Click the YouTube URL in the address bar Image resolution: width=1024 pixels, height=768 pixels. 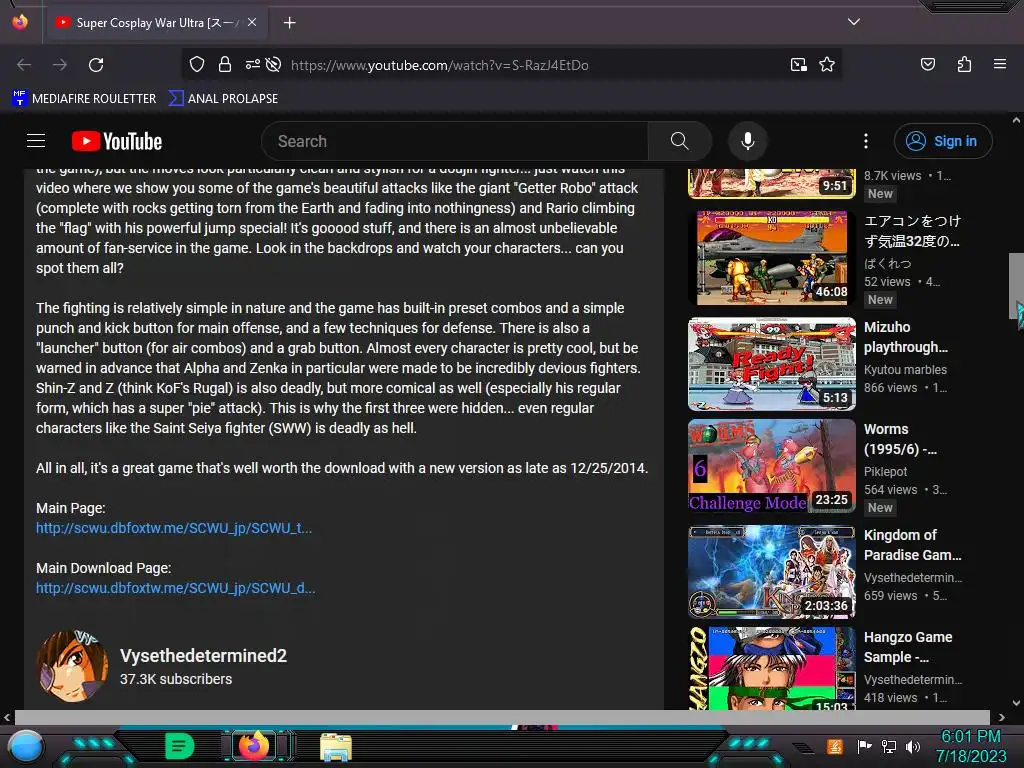point(440,65)
